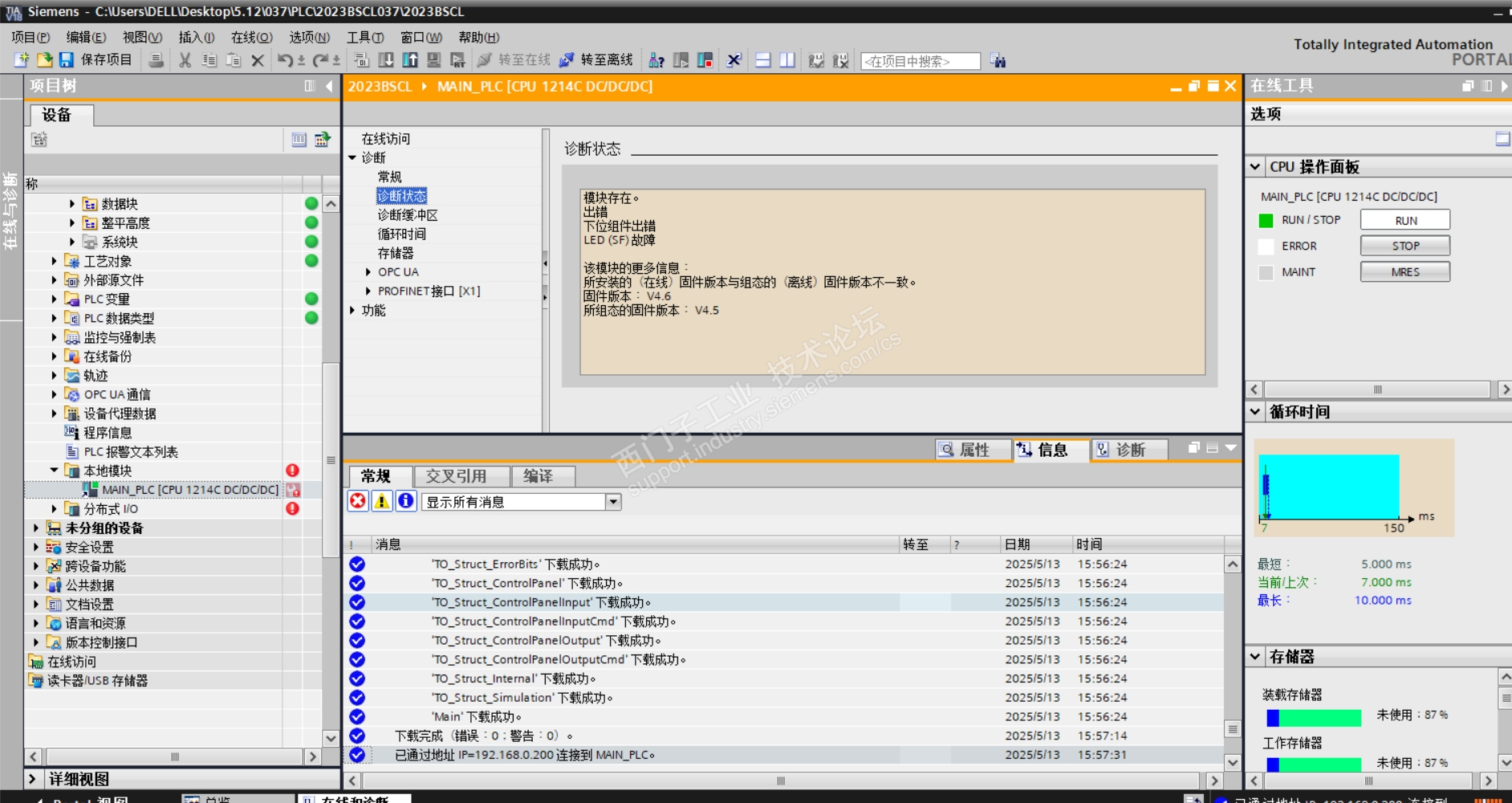Click the 在项目中搜索 search field
This screenshot has height=803, width=1512.
pyautogui.click(x=921, y=61)
